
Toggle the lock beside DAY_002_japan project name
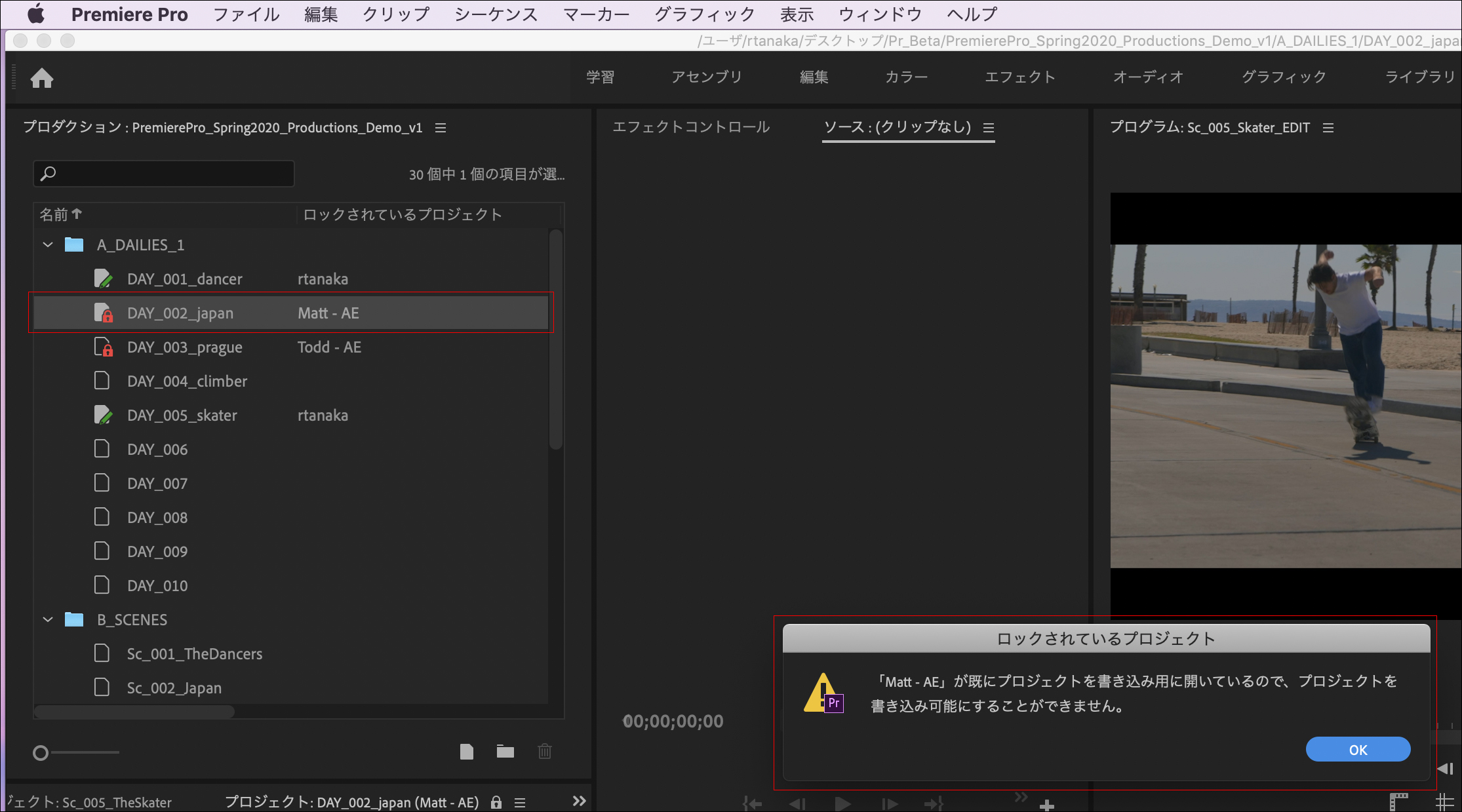click(496, 802)
